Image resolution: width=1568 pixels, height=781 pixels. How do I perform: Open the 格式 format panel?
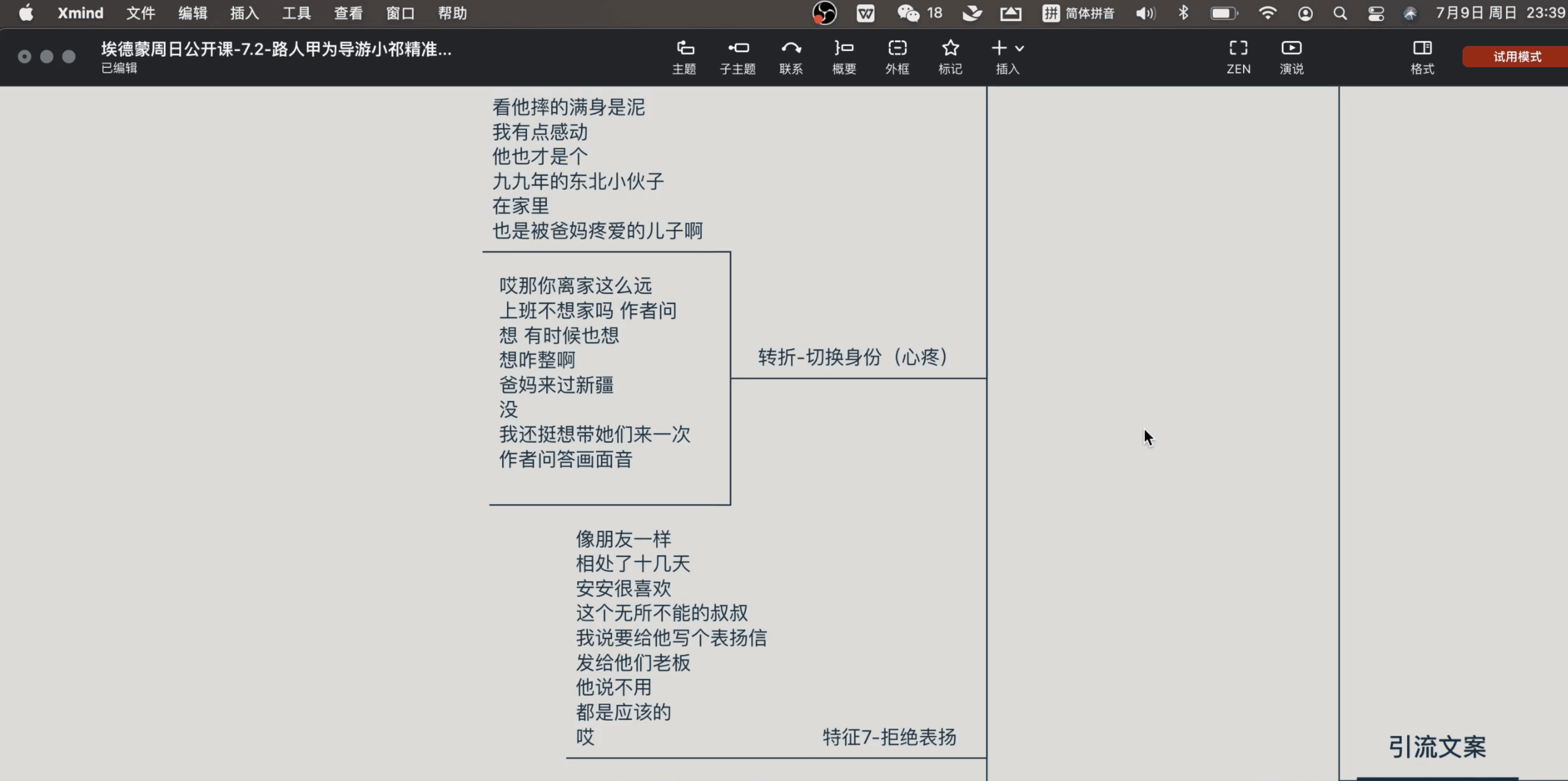click(1422, 57)
